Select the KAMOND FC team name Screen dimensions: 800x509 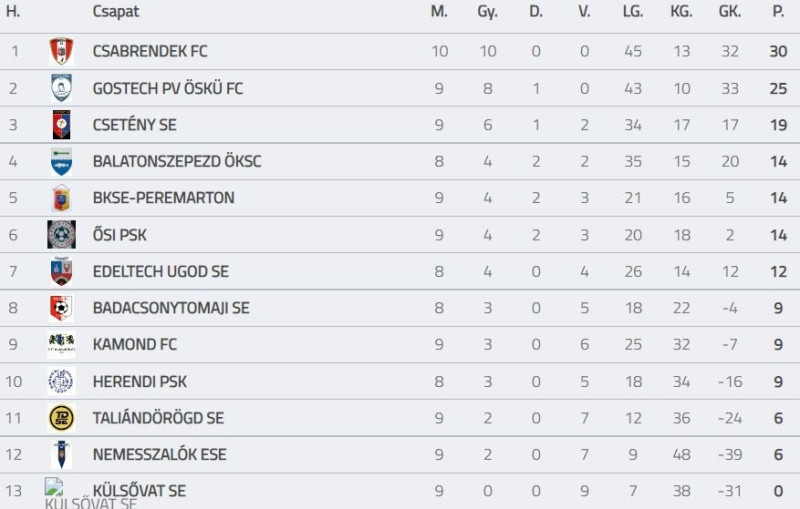134,344
